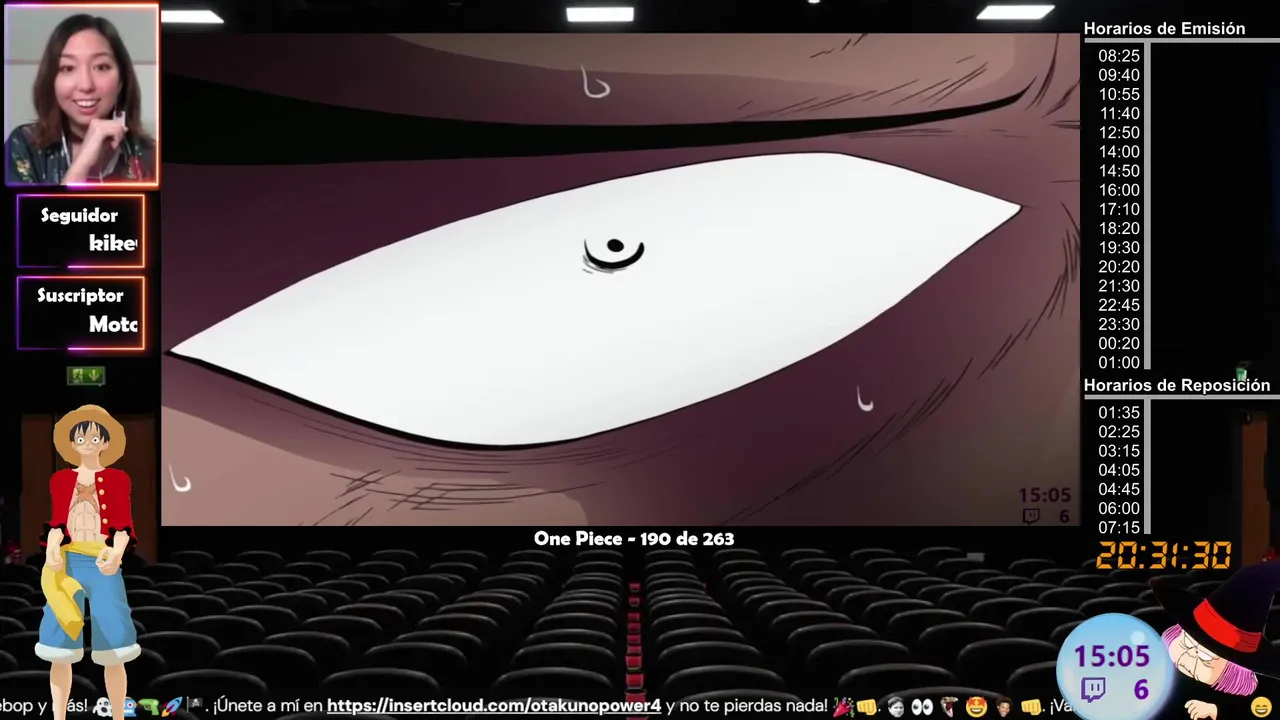The height and width of the screenshot is (720, 1280).
Task: Select the 14:50 broadcast time
Action: click(1119, 171)
